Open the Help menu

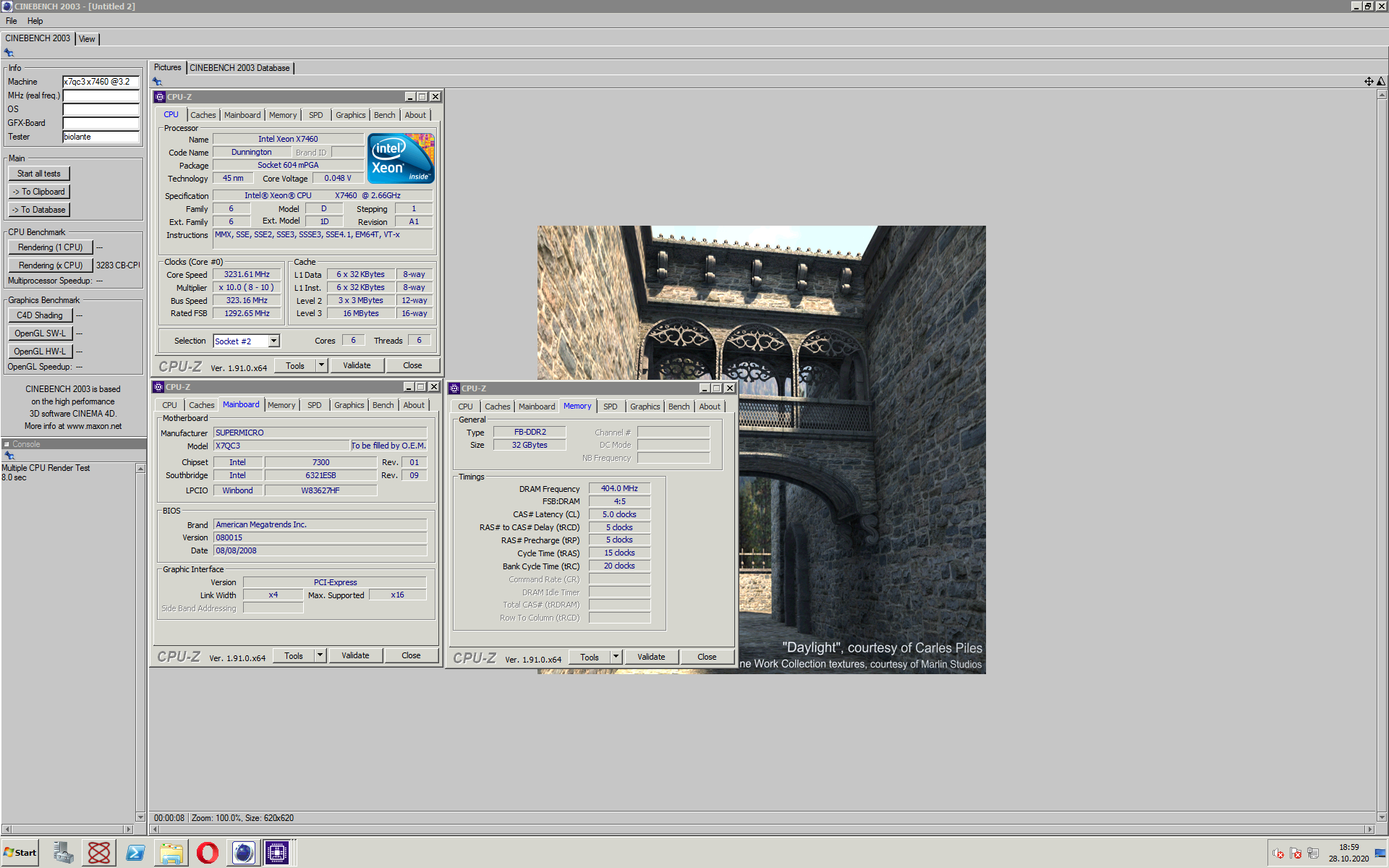pos(35,21)
